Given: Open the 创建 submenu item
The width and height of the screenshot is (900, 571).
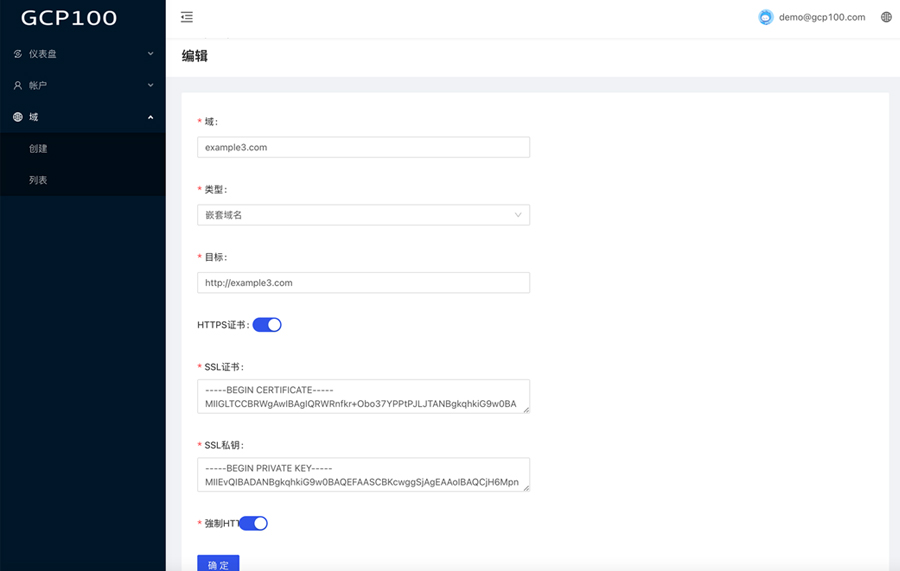Looking at the screenshot, I should [38, 149].
